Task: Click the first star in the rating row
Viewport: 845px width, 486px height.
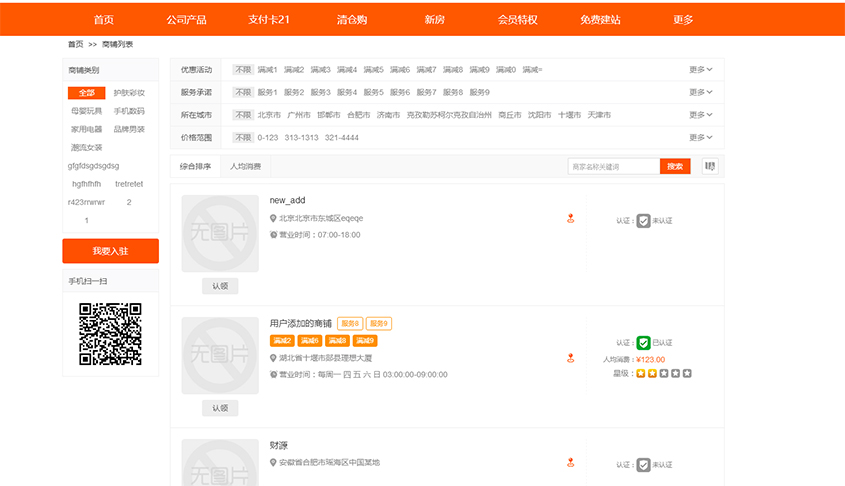Action: (641, 373)
